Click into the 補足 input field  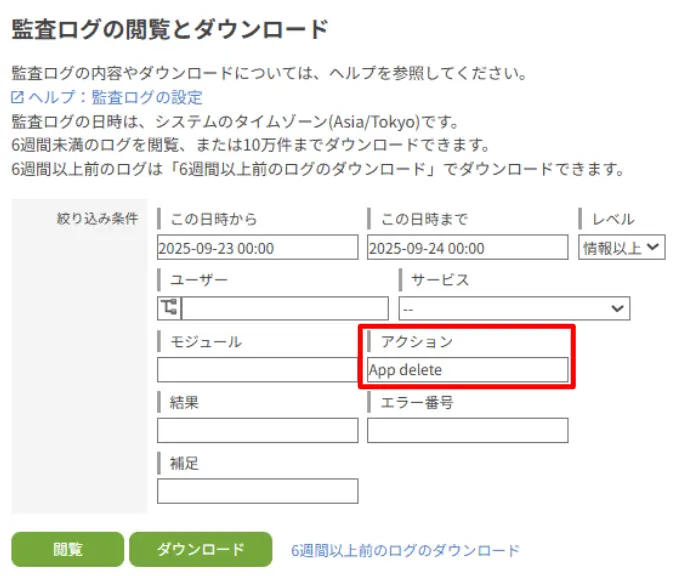pos(257,491)
